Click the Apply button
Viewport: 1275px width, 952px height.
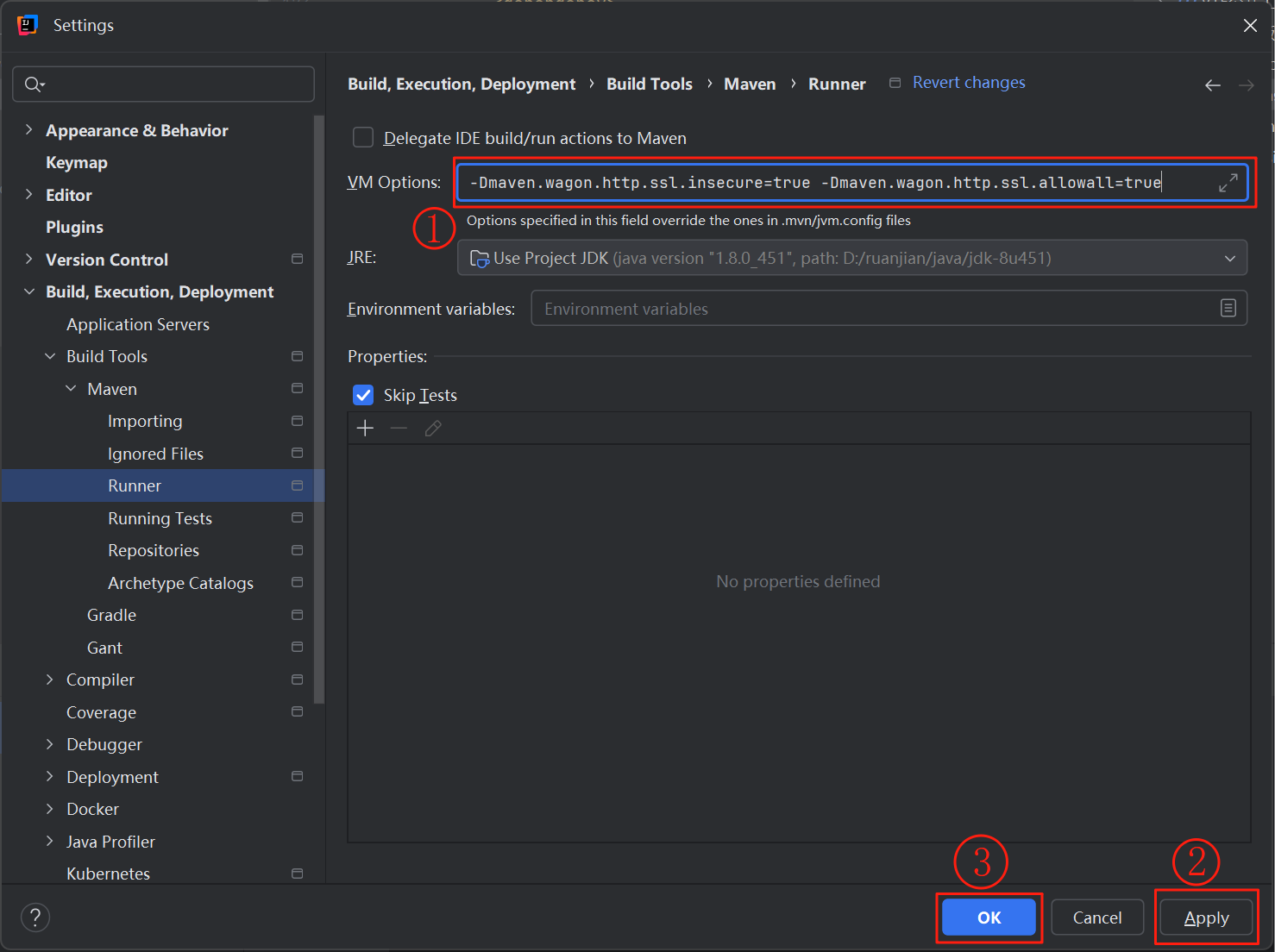pos(1206,918)
